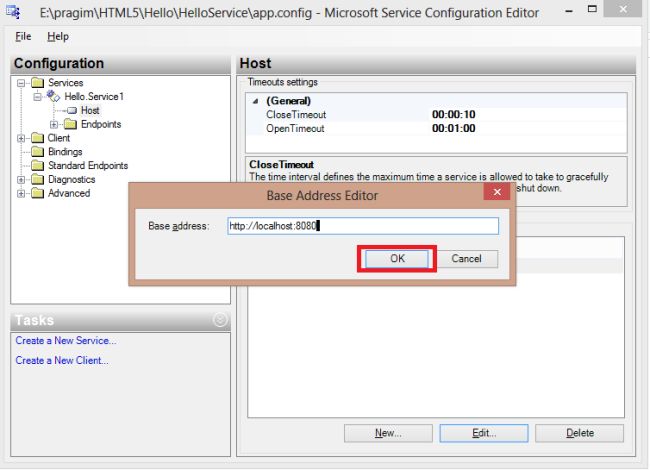This screenshot has height=470, width=650.
Task: Select the Standard Endpoints tree label
Action: (x=88, y=165)
